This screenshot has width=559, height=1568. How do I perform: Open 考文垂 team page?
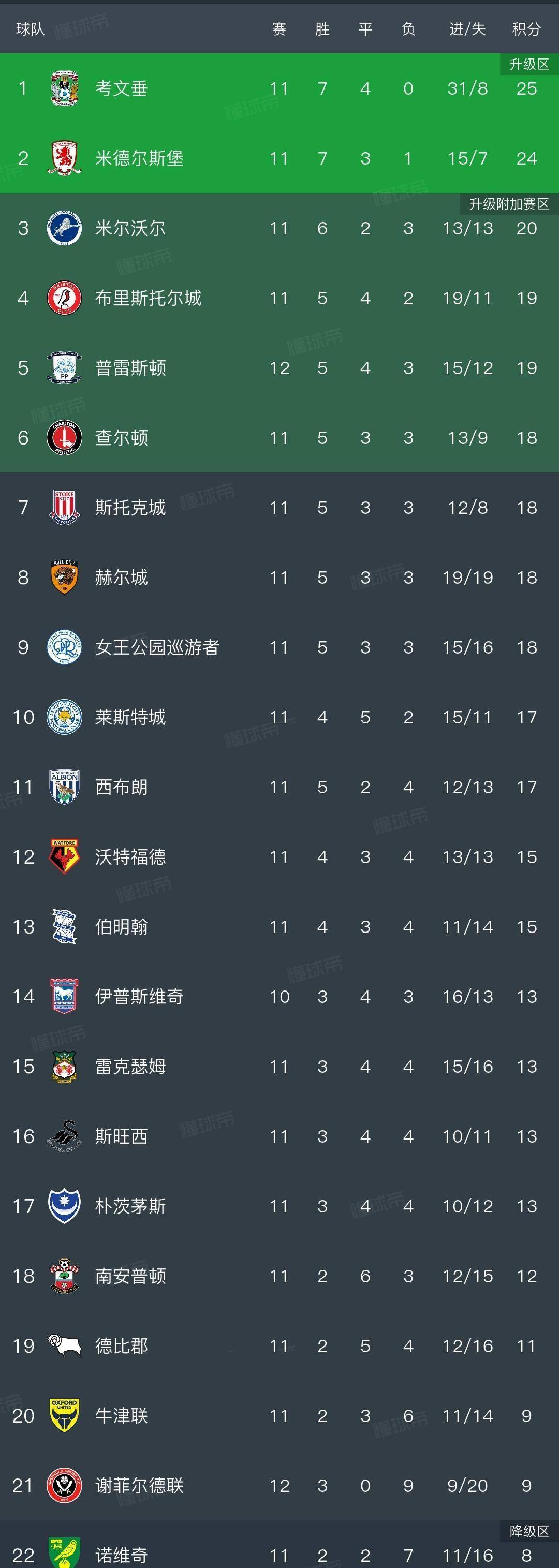click(x=121, y=89)
